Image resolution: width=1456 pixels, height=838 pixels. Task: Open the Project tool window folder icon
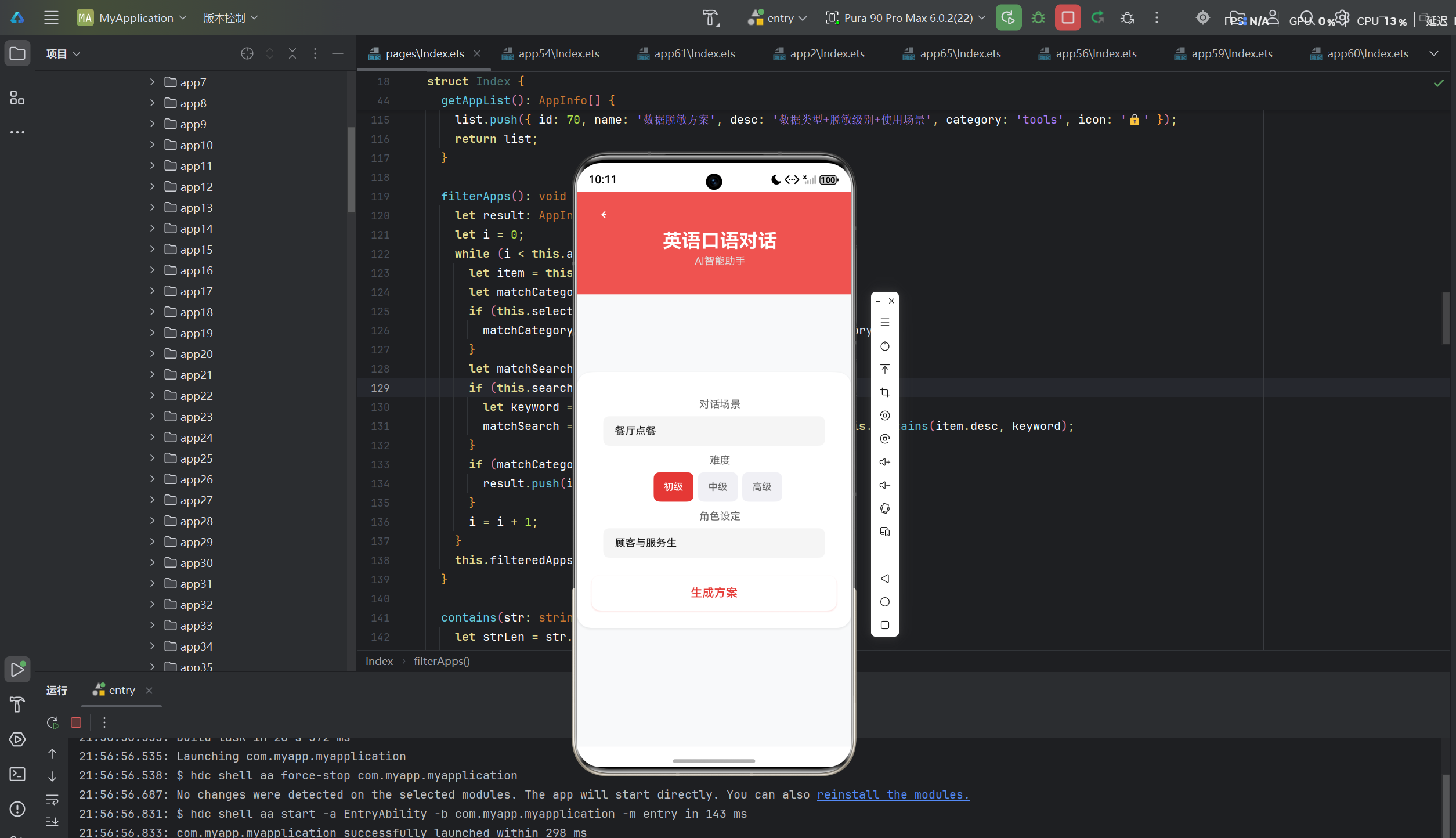click(17, 53)
